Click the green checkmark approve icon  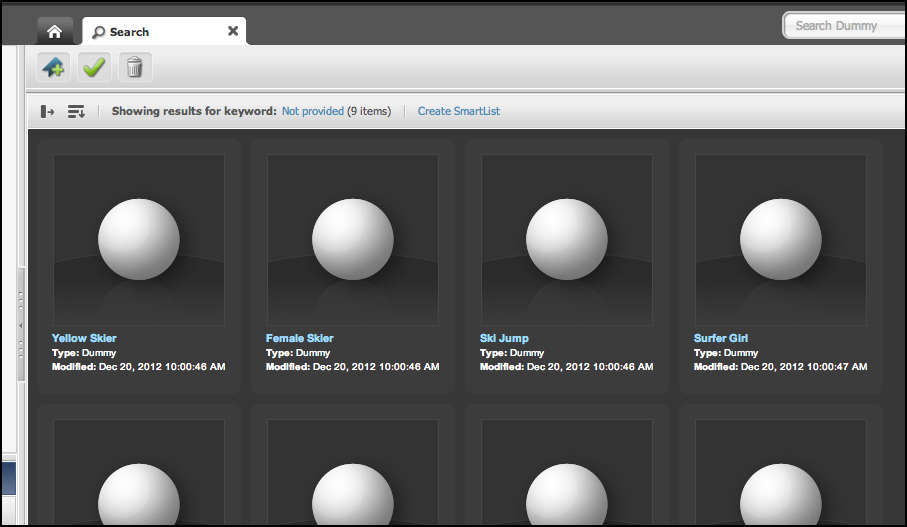[94, 67]
